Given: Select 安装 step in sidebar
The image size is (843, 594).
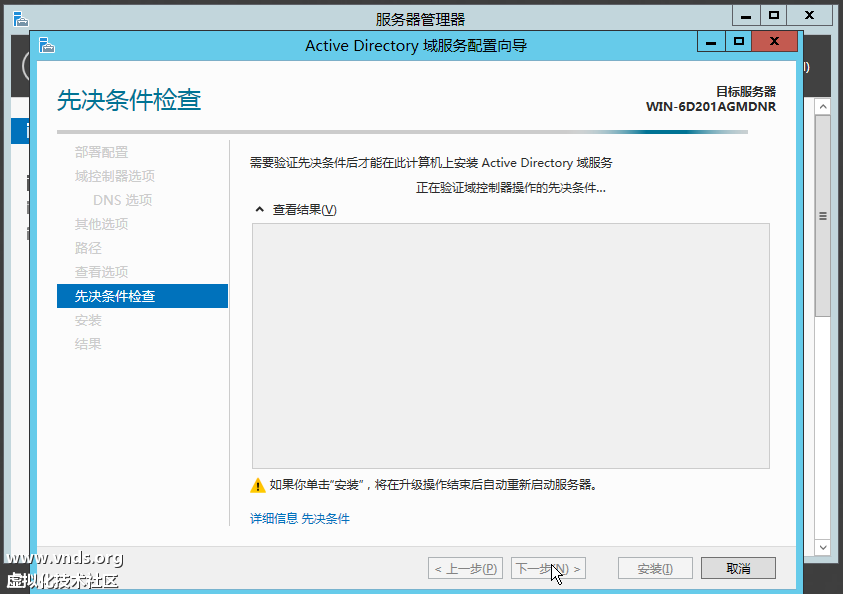Looking at the screenshot, I should pyautogui.click(x=88, y=320).
